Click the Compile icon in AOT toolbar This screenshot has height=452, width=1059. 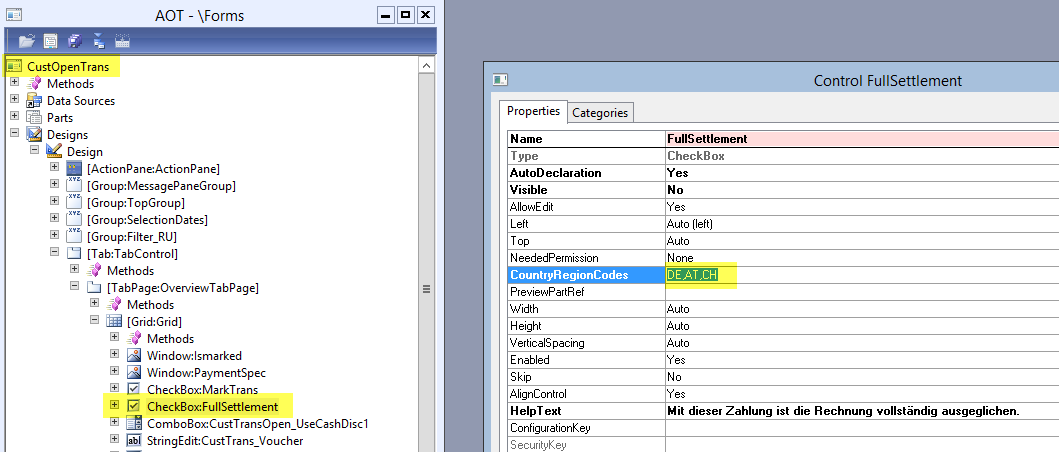123,42
